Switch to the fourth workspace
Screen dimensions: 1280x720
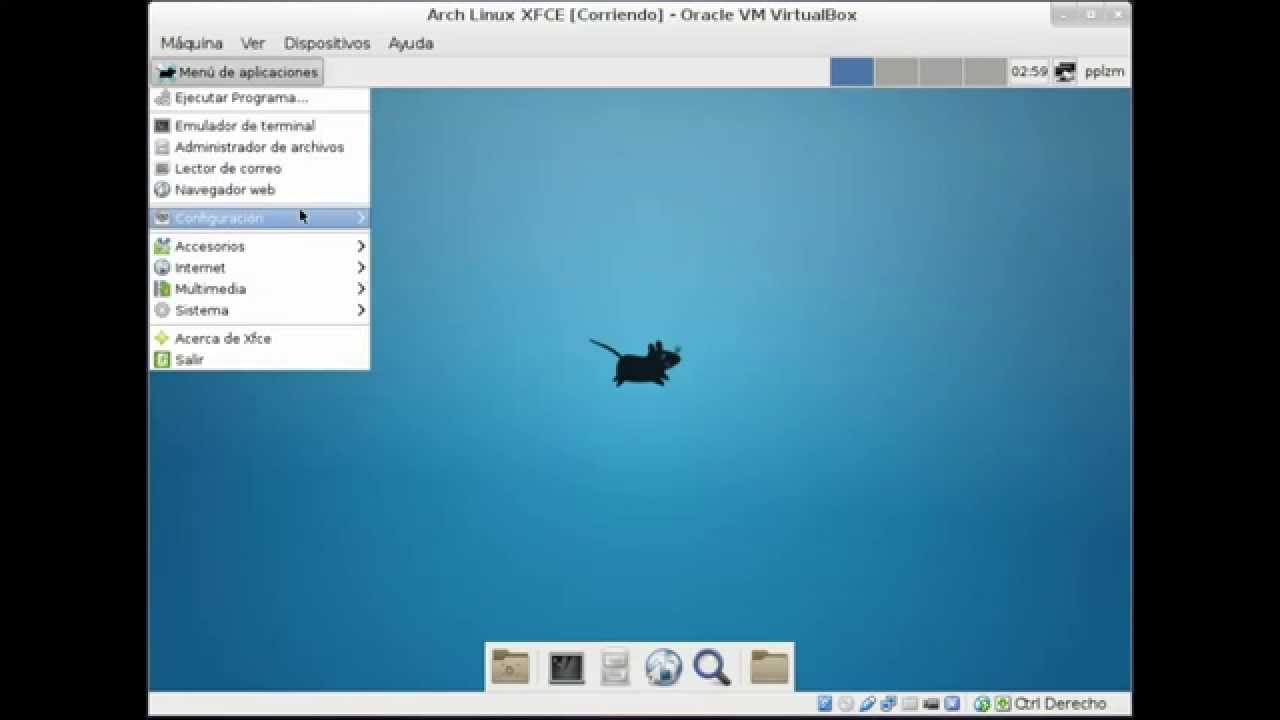coord(985,72)
